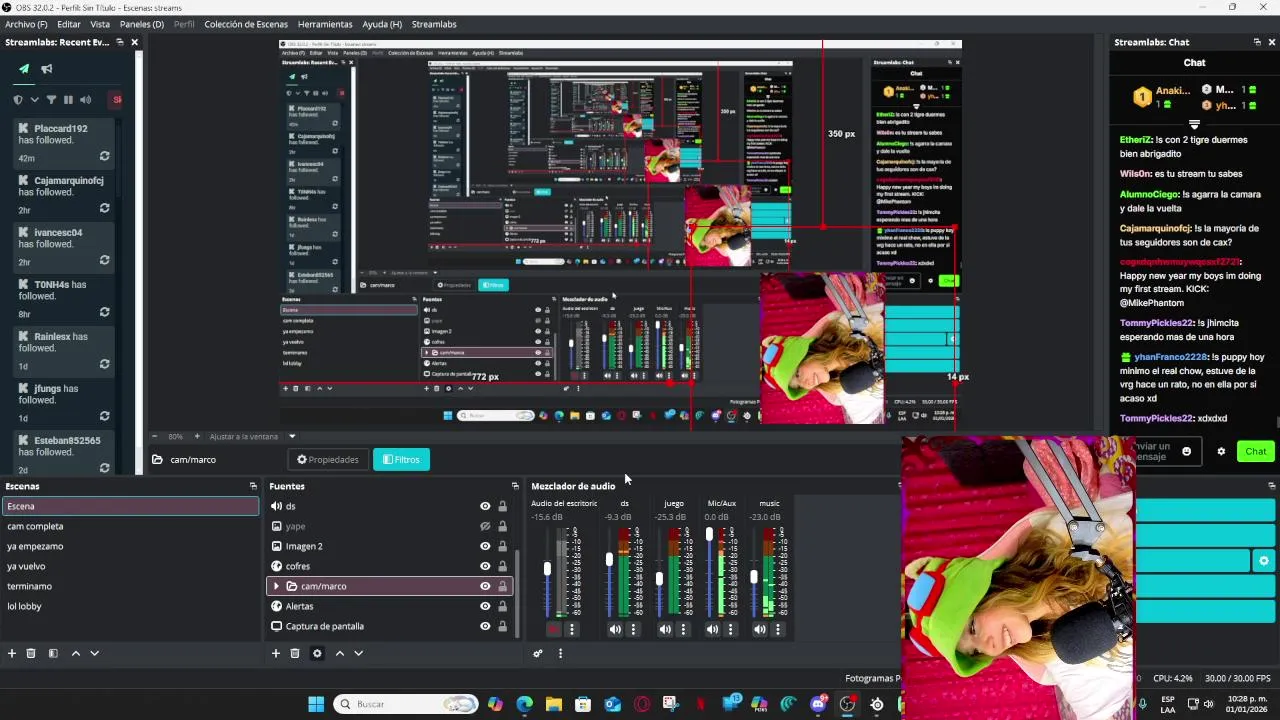Move the selected scene up
The width and height of the screenshot is (1280, 720).
(76, 653)
